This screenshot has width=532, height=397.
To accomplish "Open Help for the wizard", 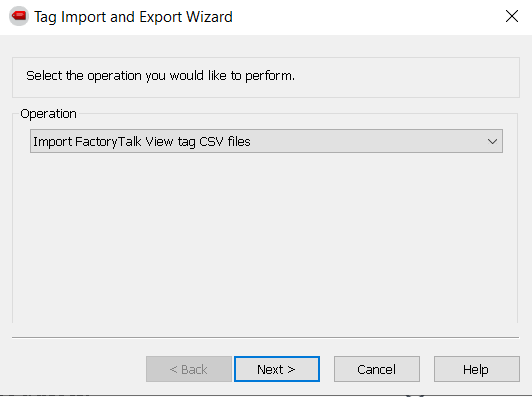I will pyautogui.click(x=476, y=369).
